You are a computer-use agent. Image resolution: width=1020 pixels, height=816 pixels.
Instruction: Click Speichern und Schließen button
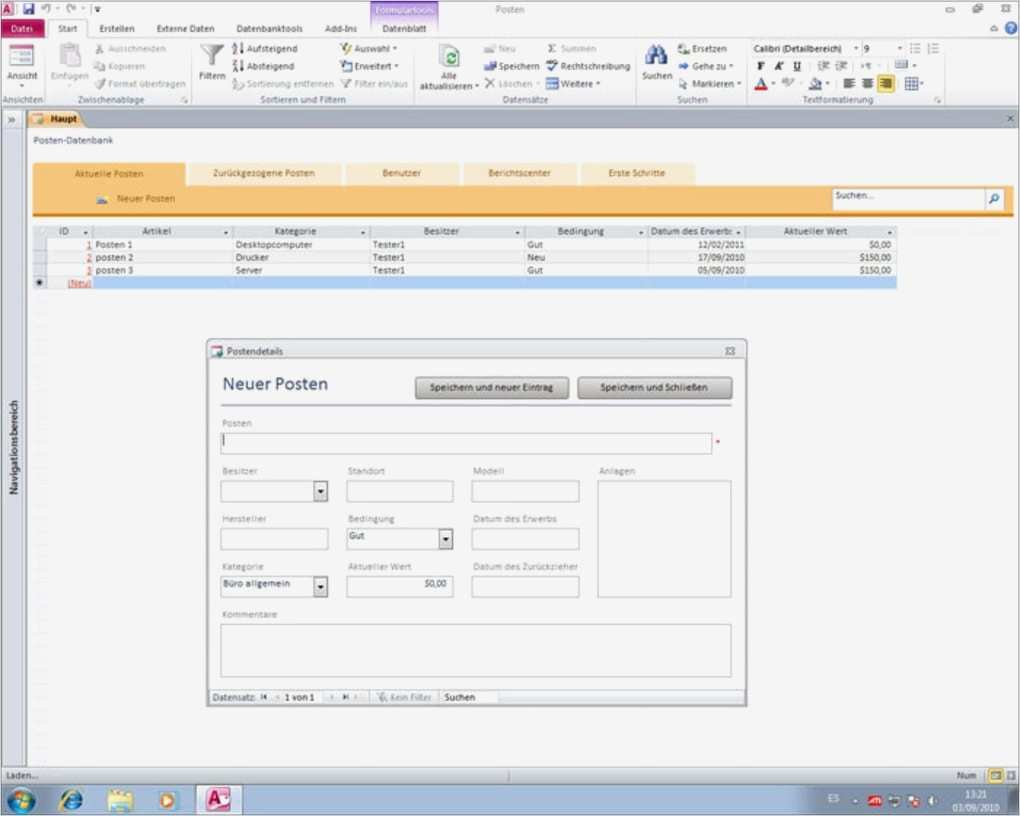coord(654,388)
